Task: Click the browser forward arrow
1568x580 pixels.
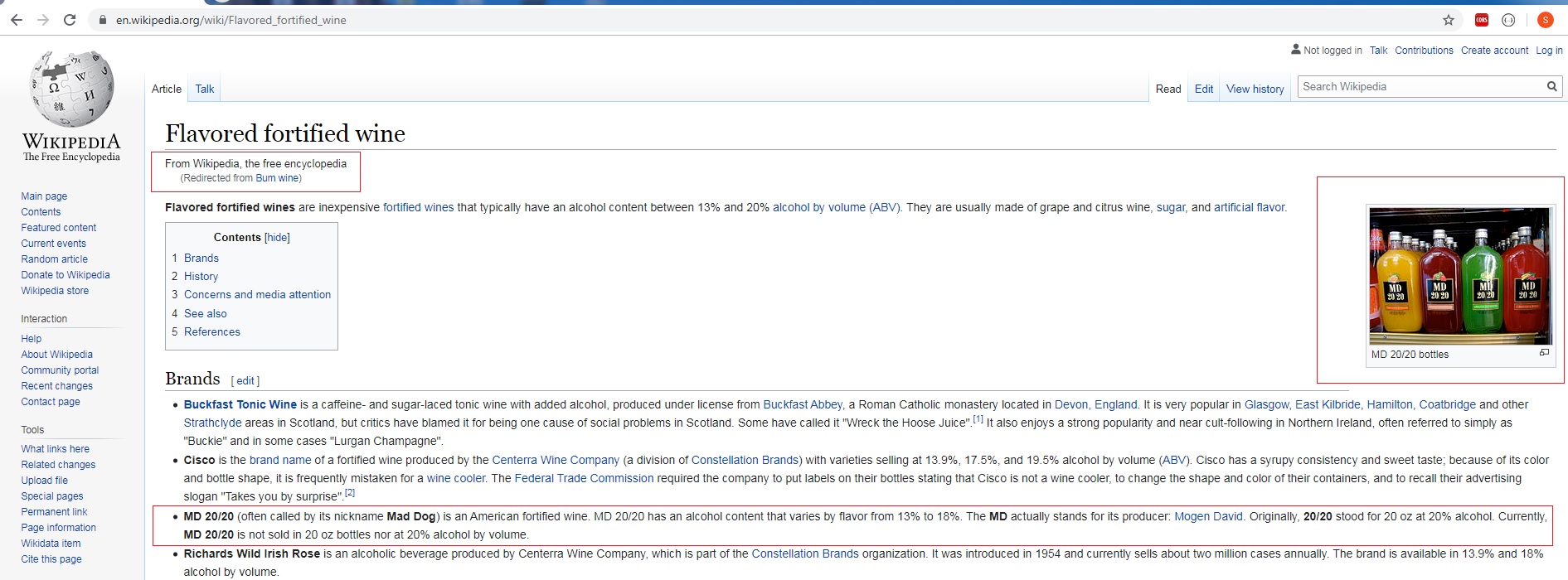Action: pos(43,20)
